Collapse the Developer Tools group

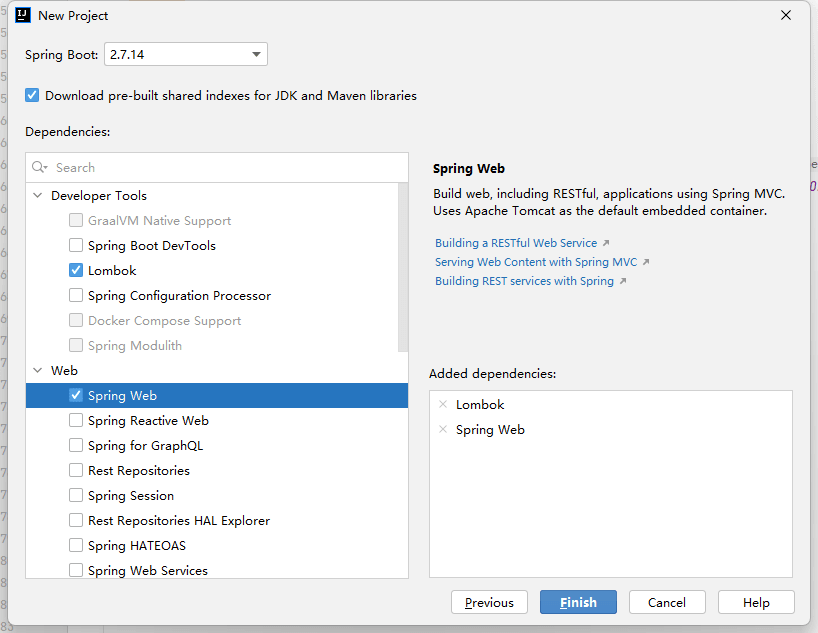38,196
